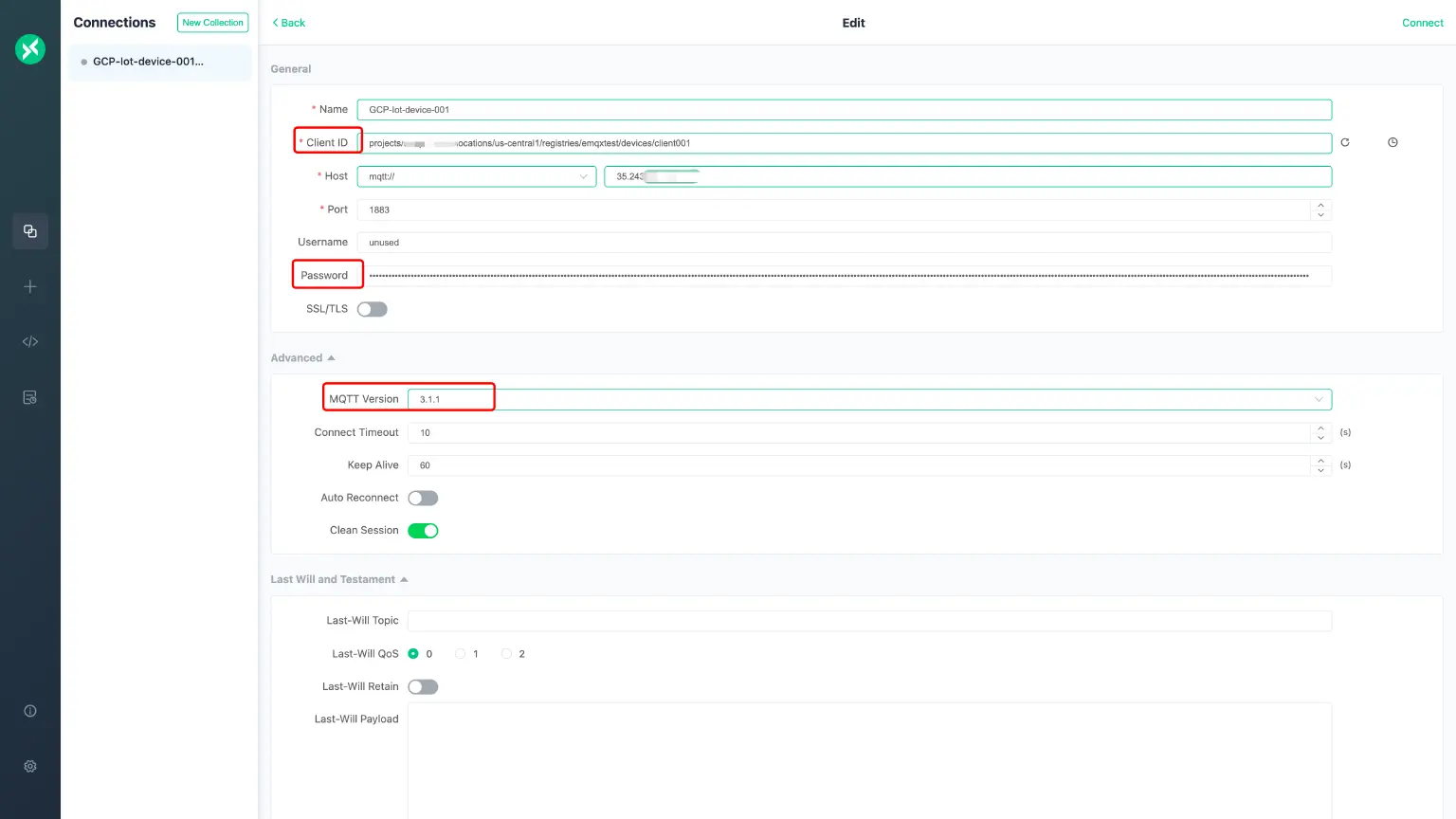Select GCP-Iot-device-001 connection in list
1456x819 pixels.
[x=148, y=62]
